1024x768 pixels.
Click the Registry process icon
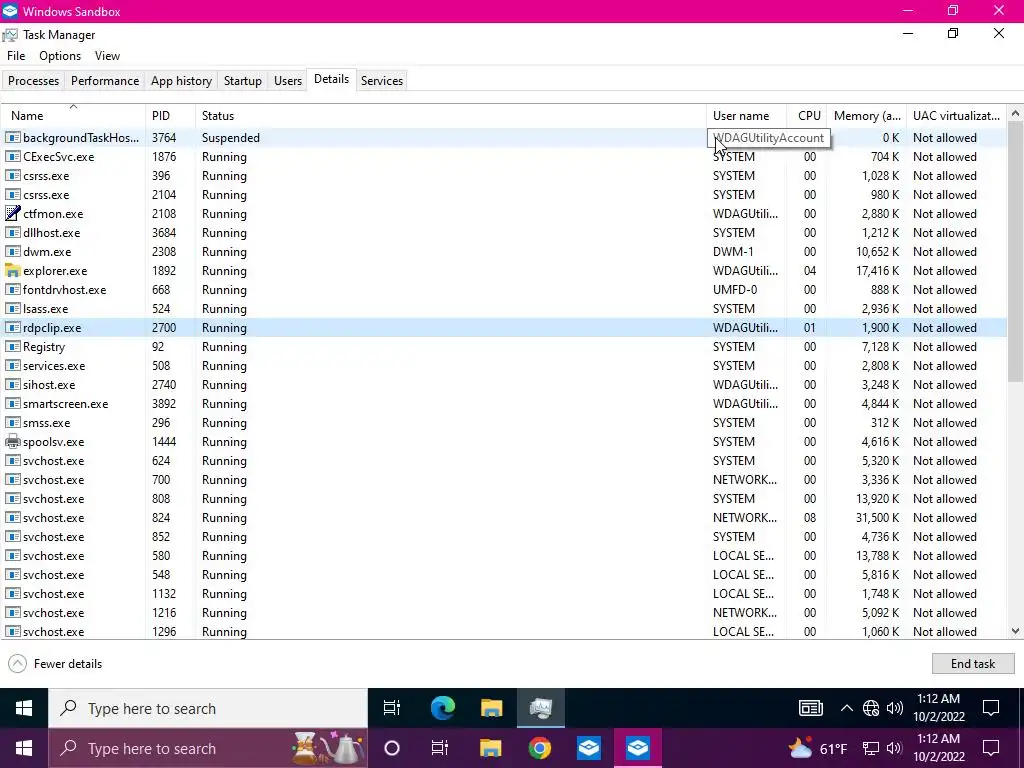[12, 347]
